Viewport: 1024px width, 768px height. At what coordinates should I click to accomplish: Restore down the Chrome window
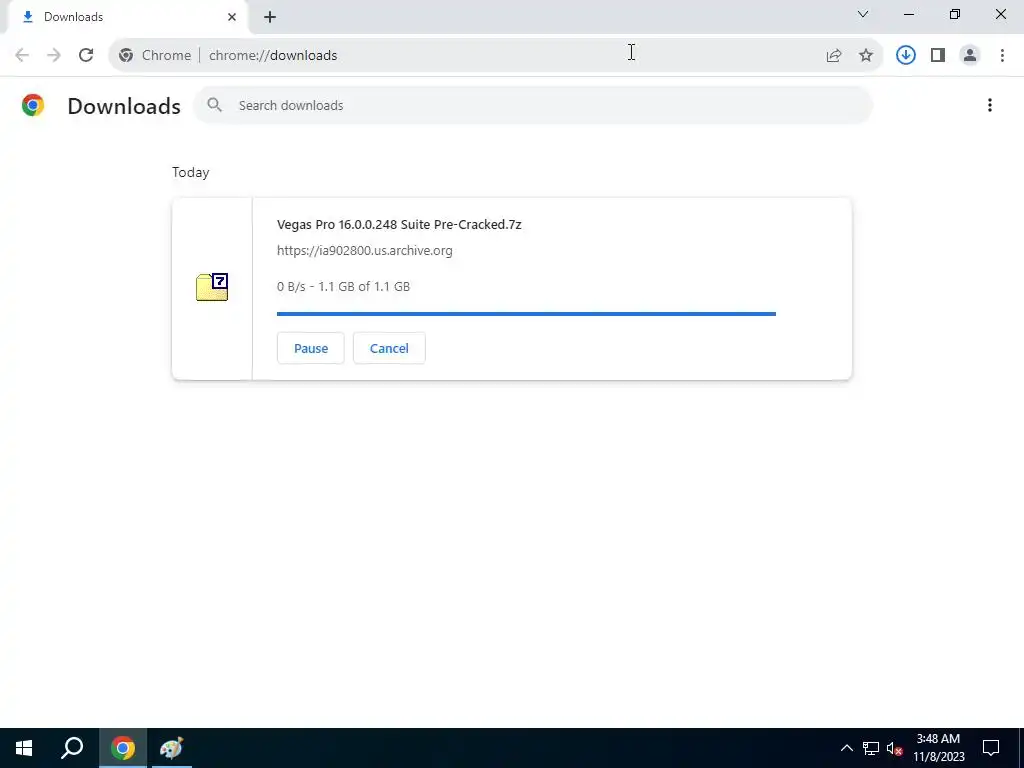(x=955, y=14)
